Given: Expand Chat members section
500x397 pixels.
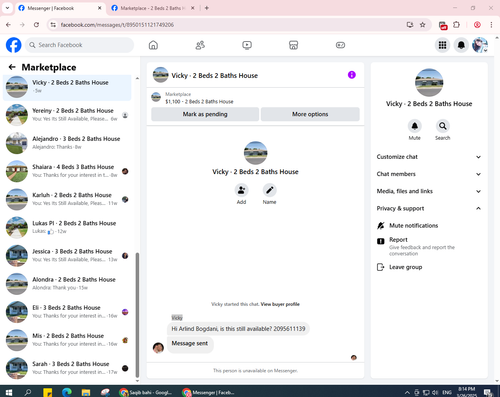Looking at the screenshot, I should tap(429, 174).
